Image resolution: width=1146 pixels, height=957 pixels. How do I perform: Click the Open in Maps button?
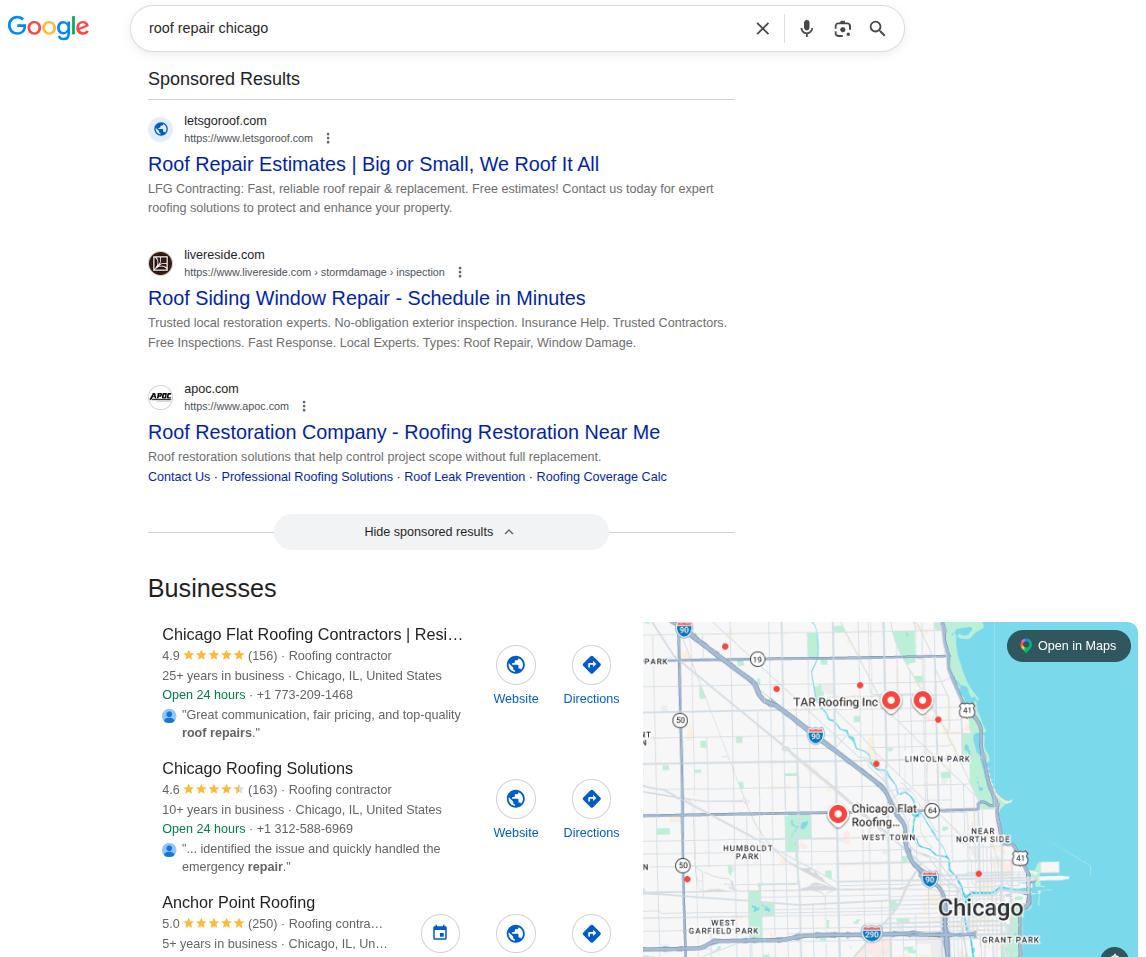tap(1069, 646)
